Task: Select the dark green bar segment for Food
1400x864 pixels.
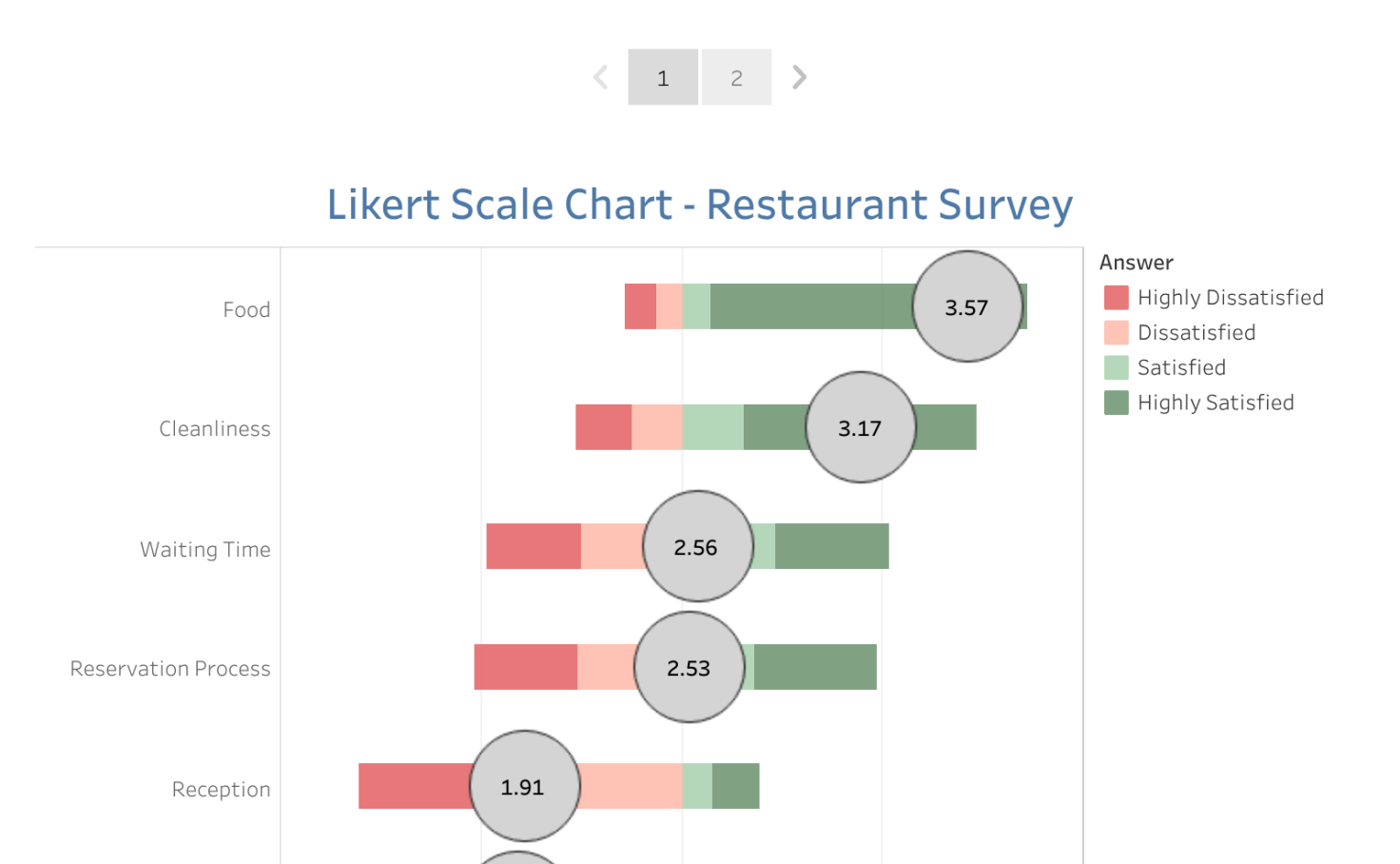Action: click(808, 306)
